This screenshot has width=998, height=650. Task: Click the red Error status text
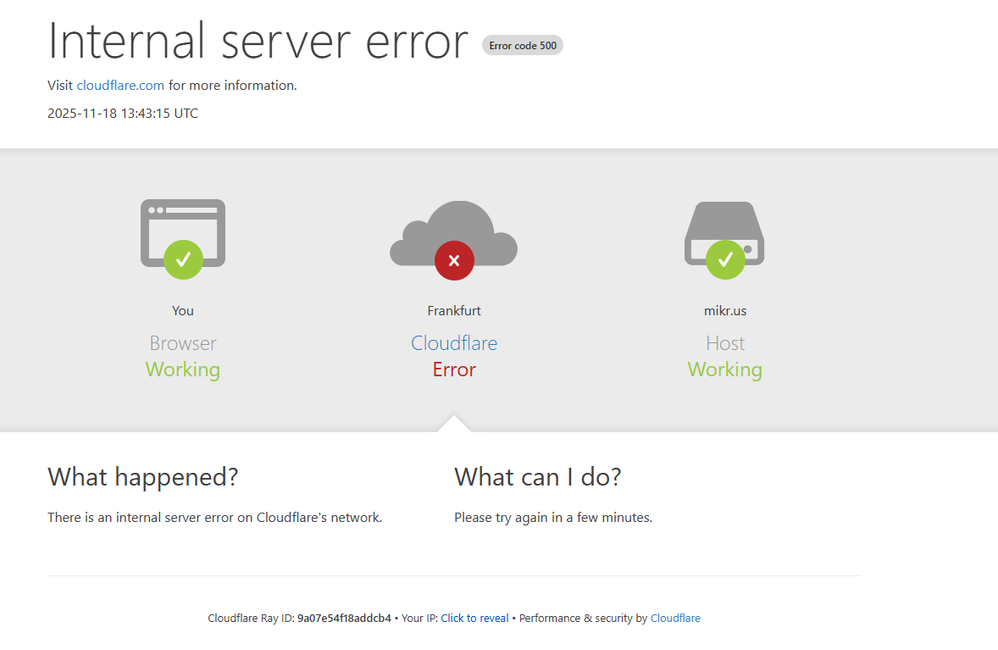coord(454,369)
